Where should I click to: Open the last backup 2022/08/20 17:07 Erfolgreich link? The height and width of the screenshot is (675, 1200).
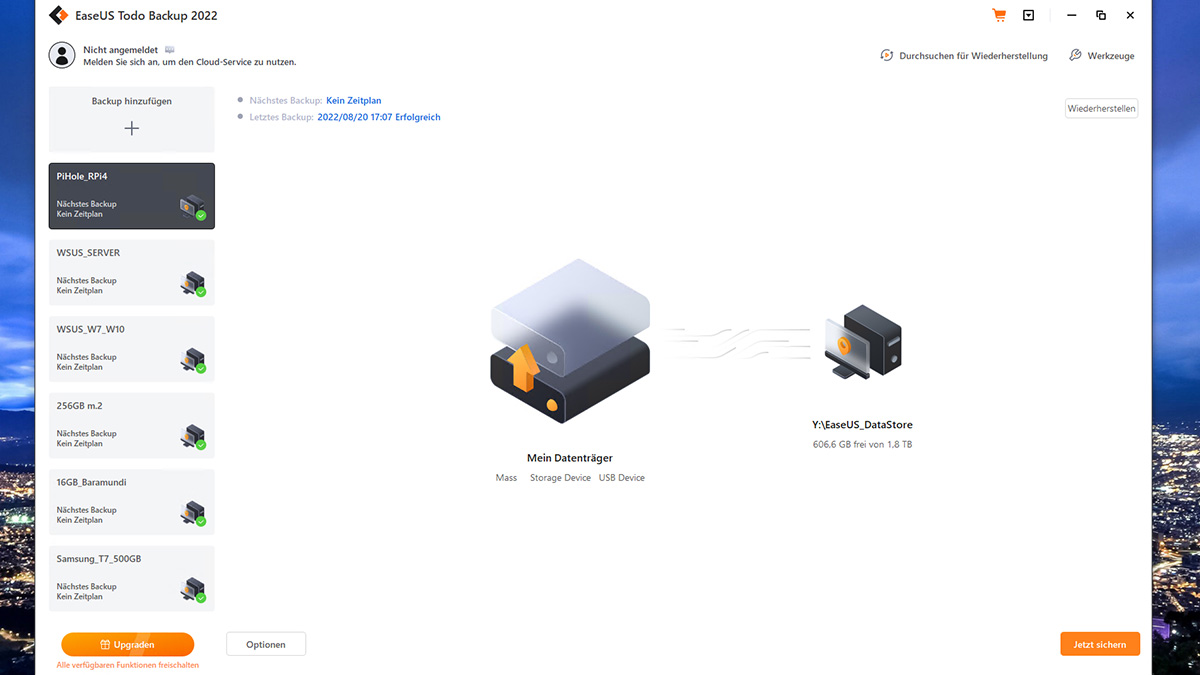tap(379, 117)
